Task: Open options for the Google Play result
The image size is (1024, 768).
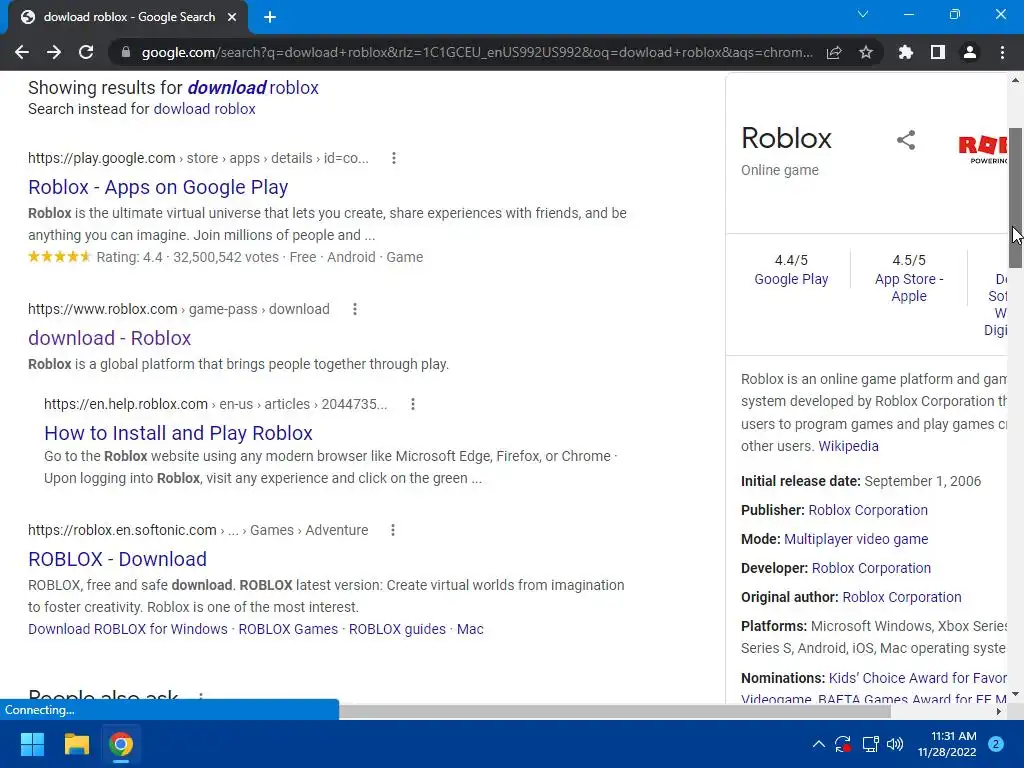Action: (394, 158)
